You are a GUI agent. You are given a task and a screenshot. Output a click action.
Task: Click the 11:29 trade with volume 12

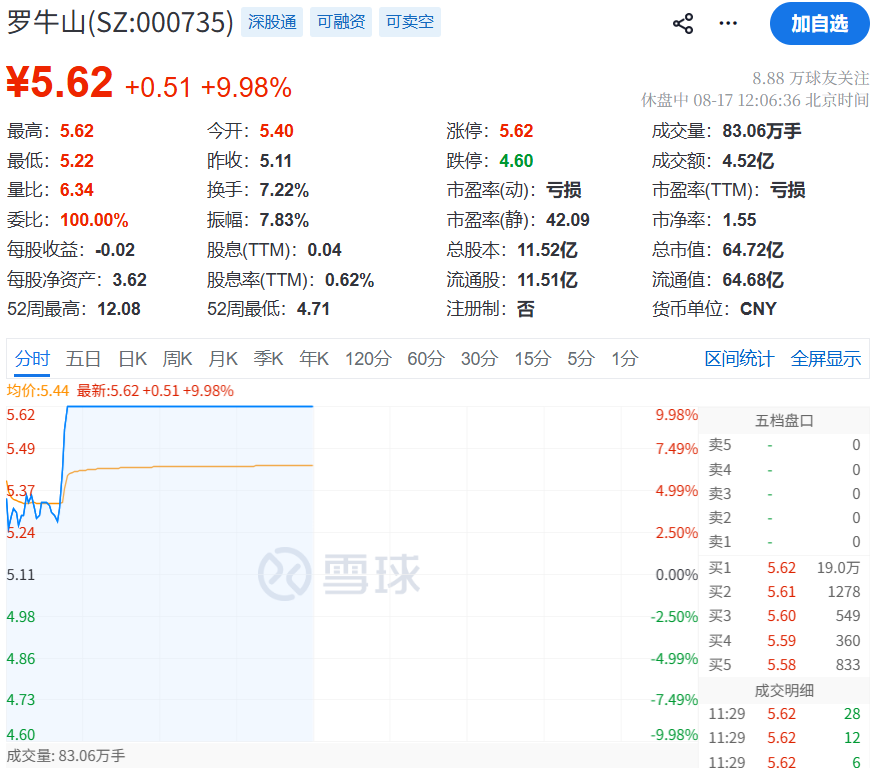pyautogui.click(x=784, y=738)
